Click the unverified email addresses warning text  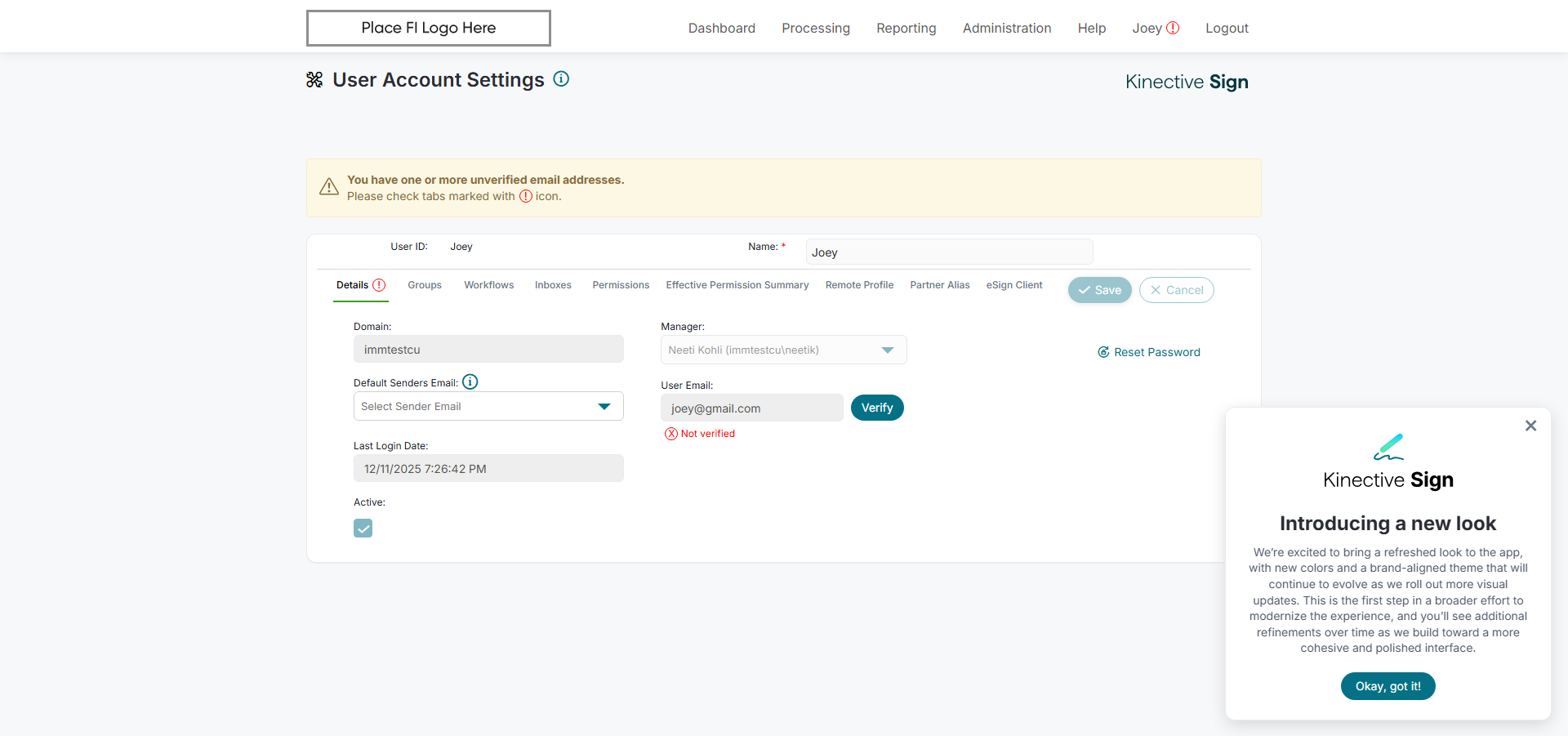(486, 180)
